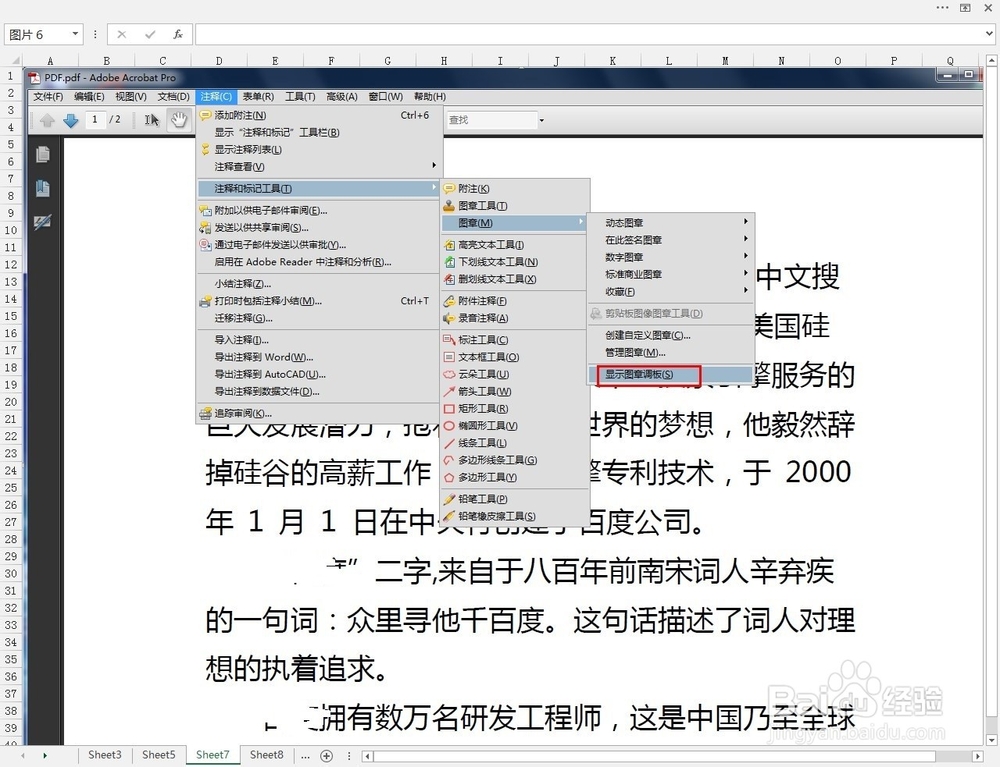Open the Signatures panel icon in sidebar
The width and height of the screenshot is (1000, 767).
point(43,222)
